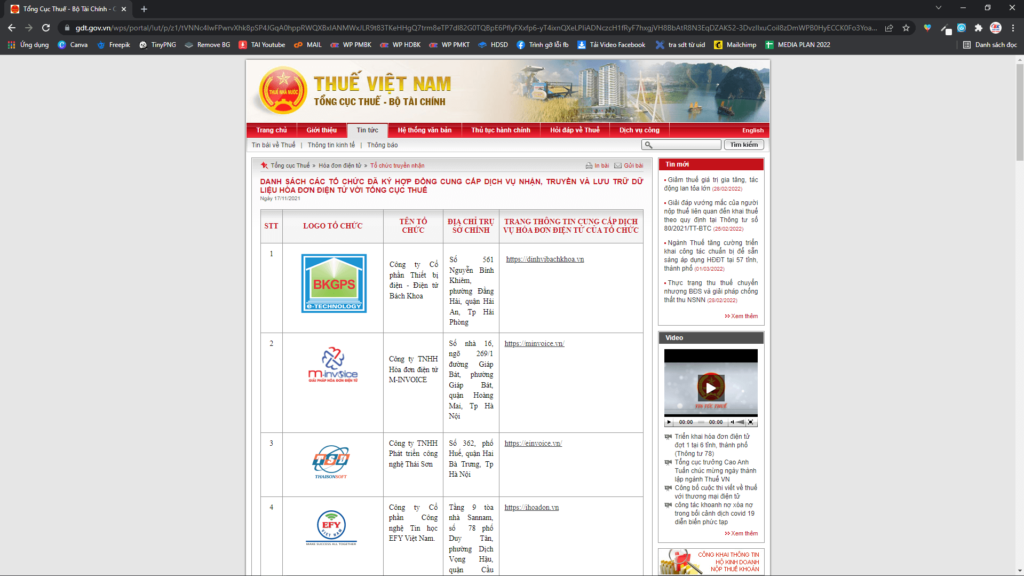Viewport: 1024px width, 576px height.
Task: Open ihoadon.vn link
Action: coord(532,507)
